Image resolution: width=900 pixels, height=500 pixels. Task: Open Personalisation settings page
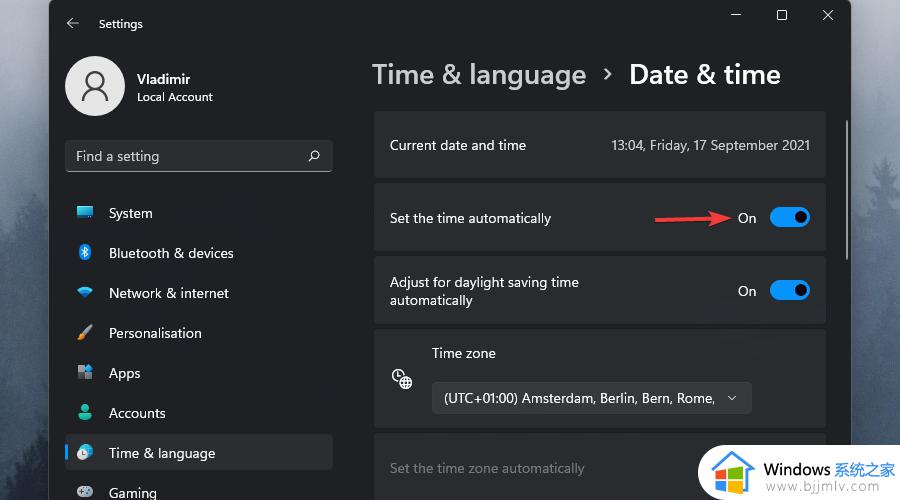point(199,333)
